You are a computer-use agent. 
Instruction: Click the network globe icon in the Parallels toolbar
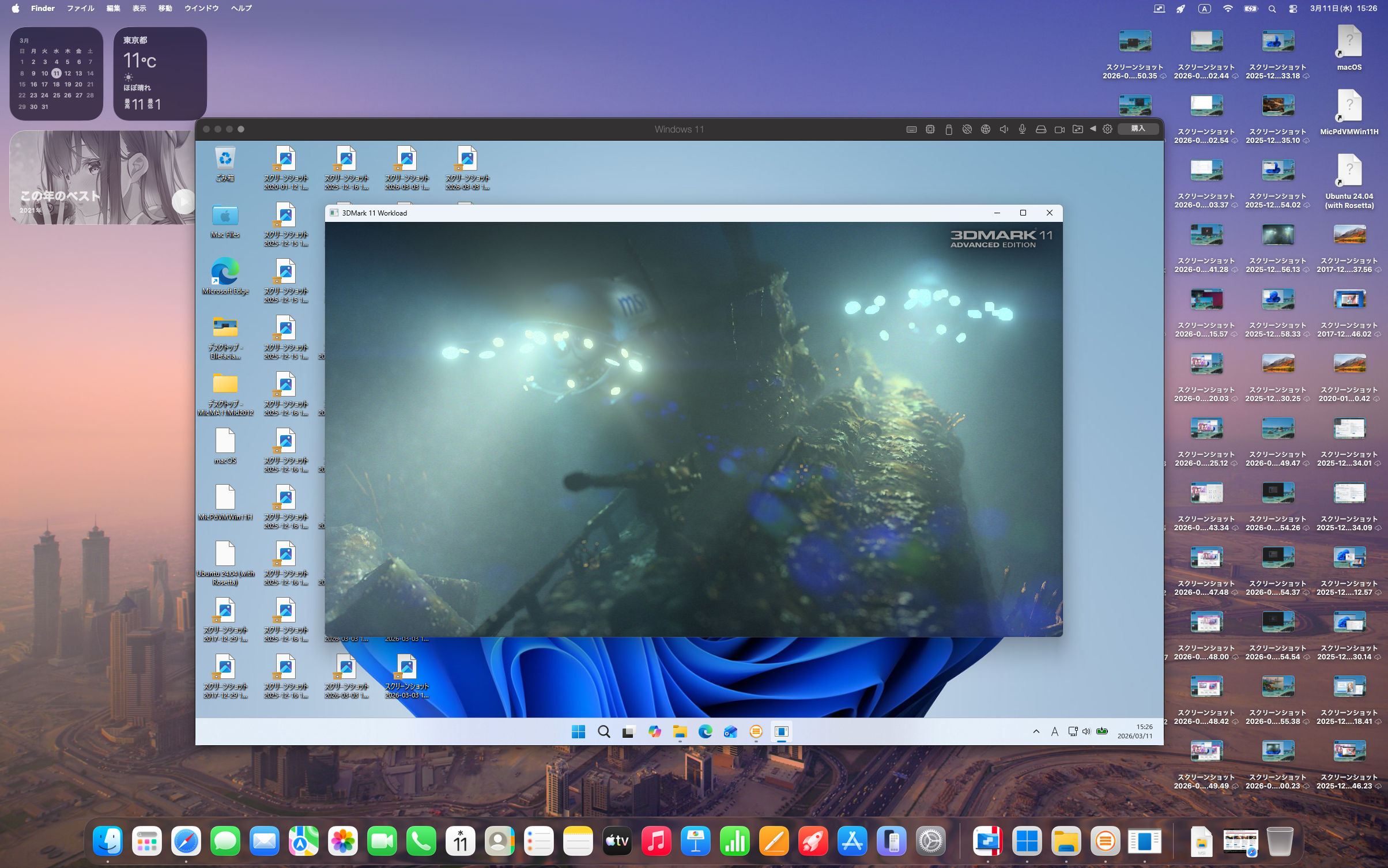(986, 130)
